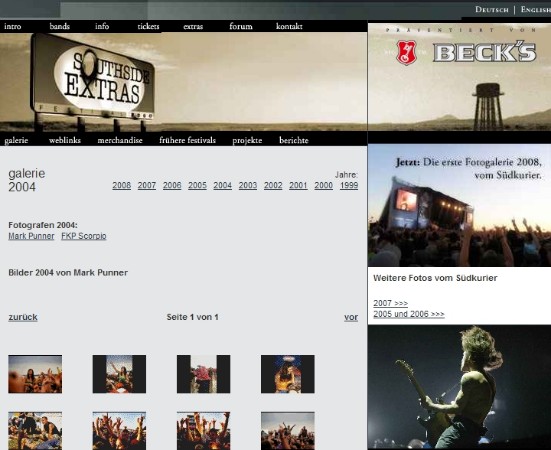Select extras in top navigation

tap(193, 26)
